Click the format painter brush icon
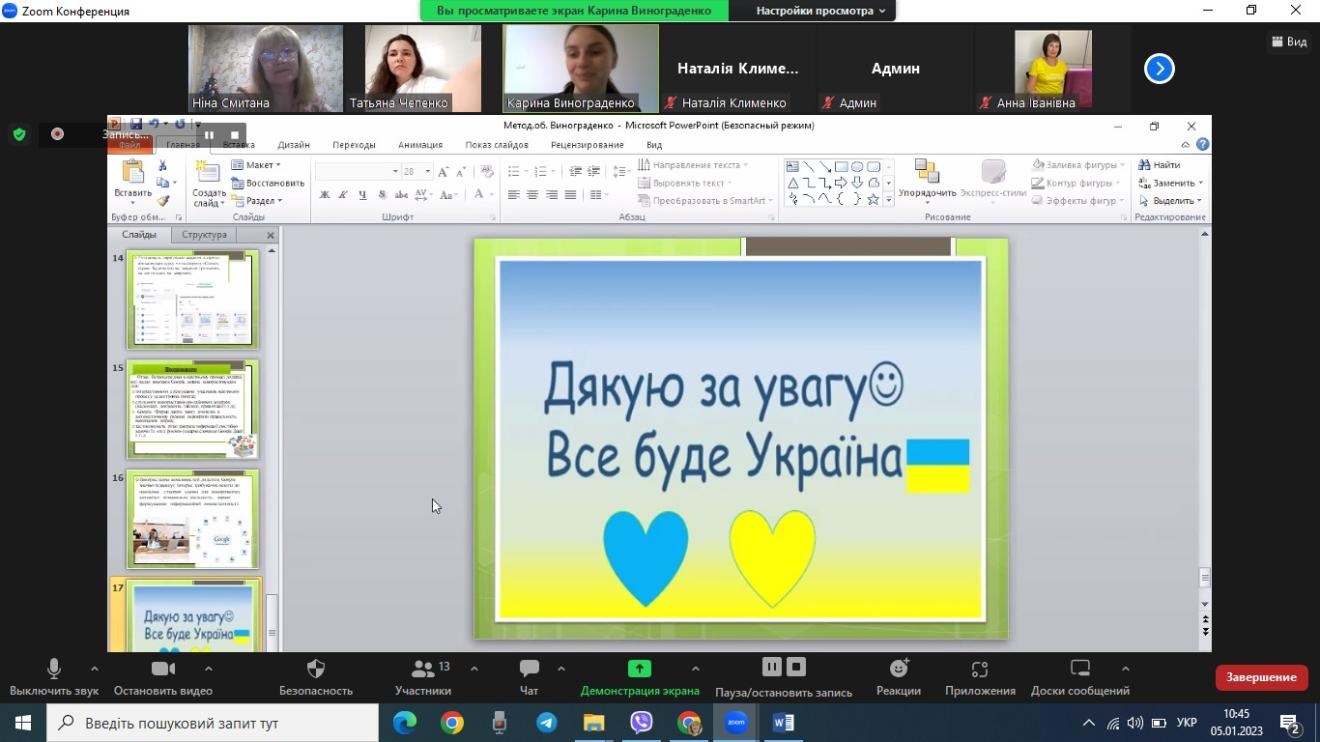Viewport: 1320px width, 742px height. click(163, 201)
